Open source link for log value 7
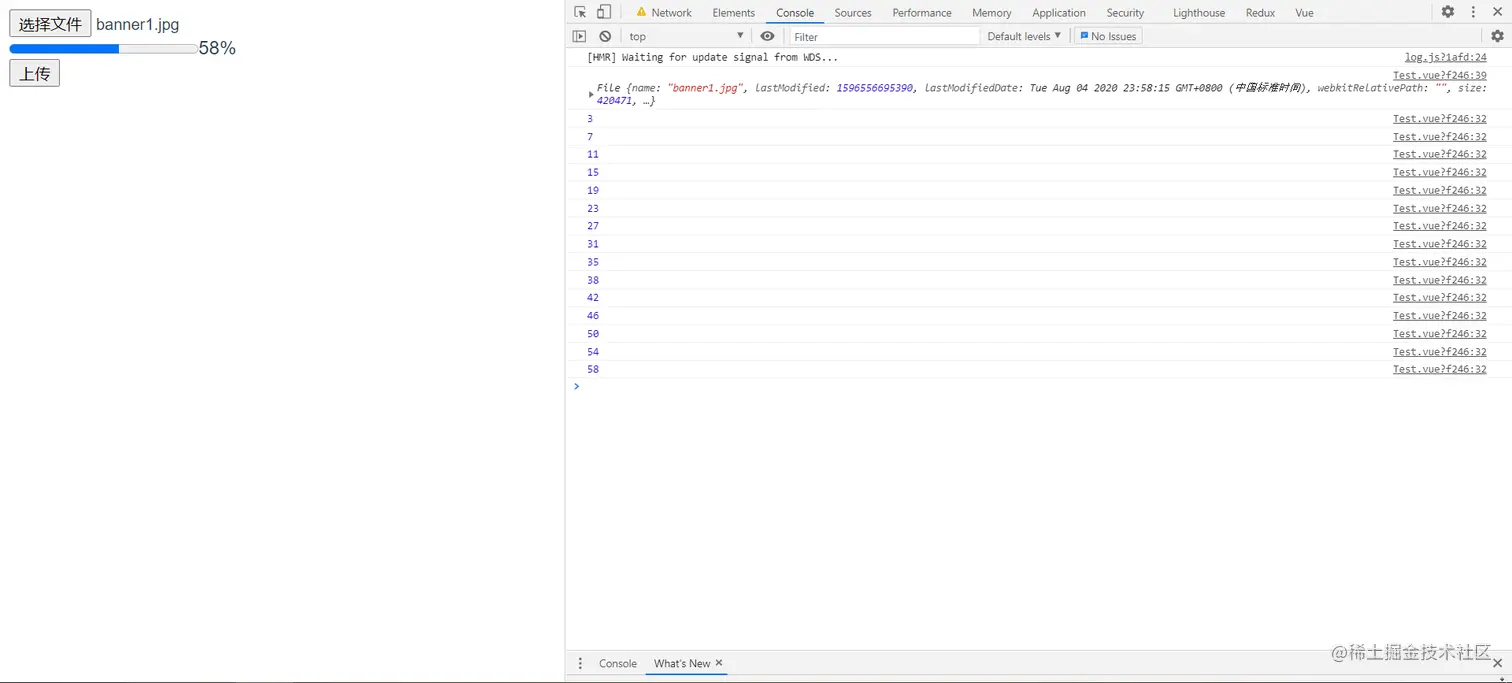Screen dimensions: 1512x683 click(x=1439, y=136)
